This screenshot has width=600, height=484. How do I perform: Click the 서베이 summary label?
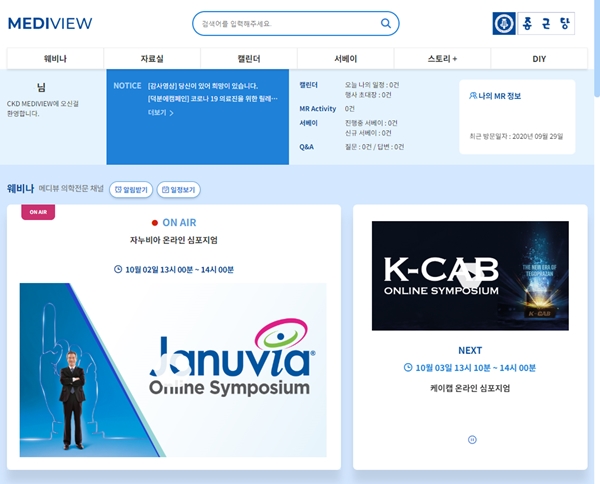pos(308,123)
